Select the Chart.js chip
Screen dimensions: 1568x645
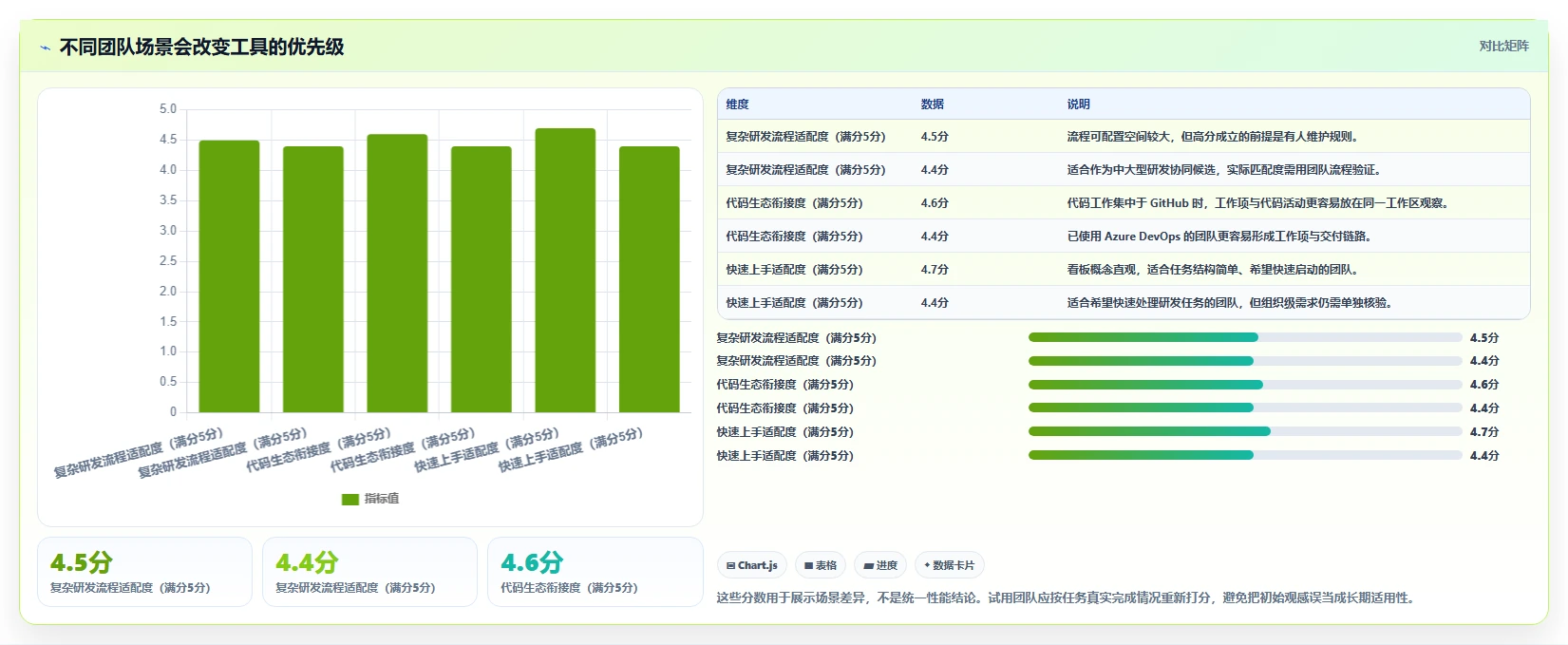(x=752, y=565)
